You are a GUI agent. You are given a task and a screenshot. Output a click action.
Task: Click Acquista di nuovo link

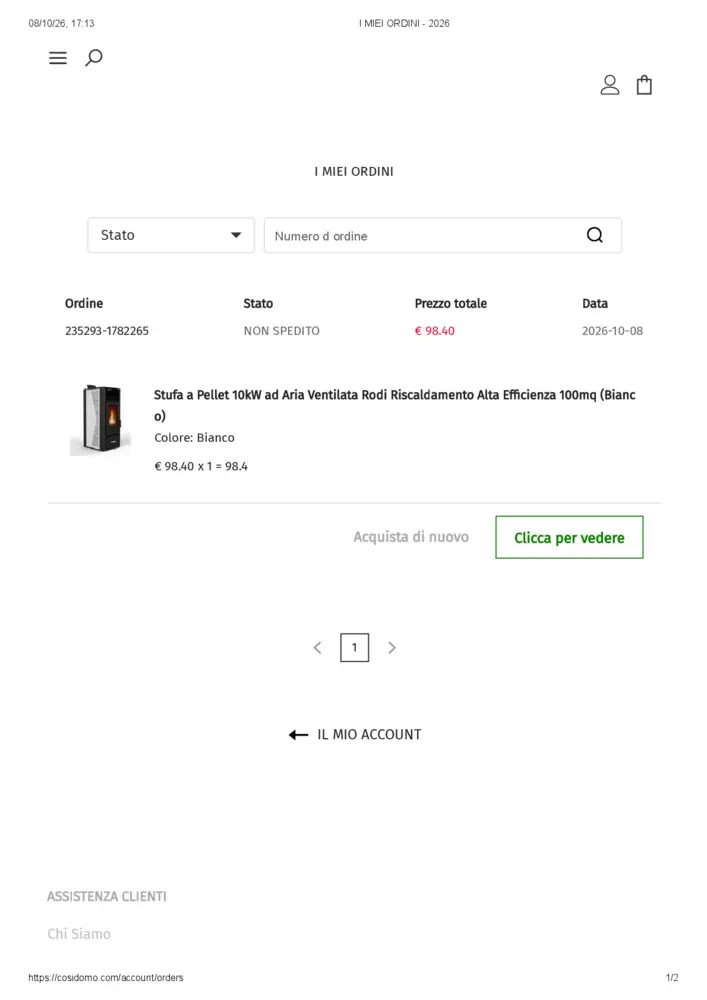pyautogui.click(x=411, y=537)
